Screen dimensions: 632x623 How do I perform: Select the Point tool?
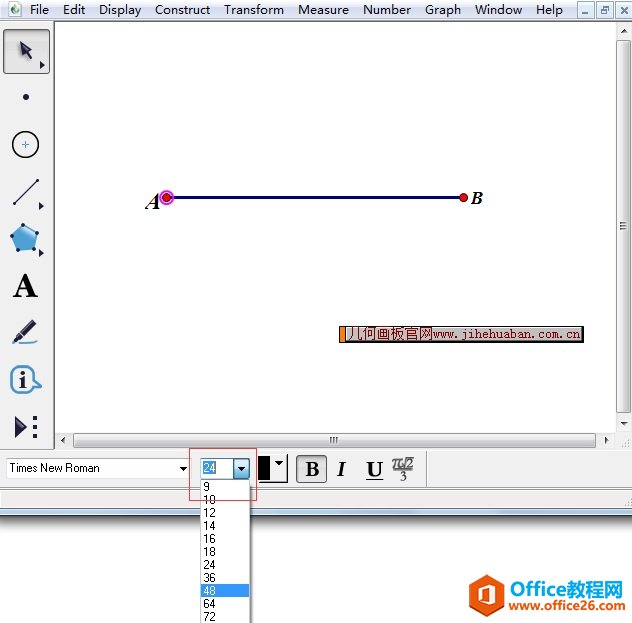(x=26, y=97)
